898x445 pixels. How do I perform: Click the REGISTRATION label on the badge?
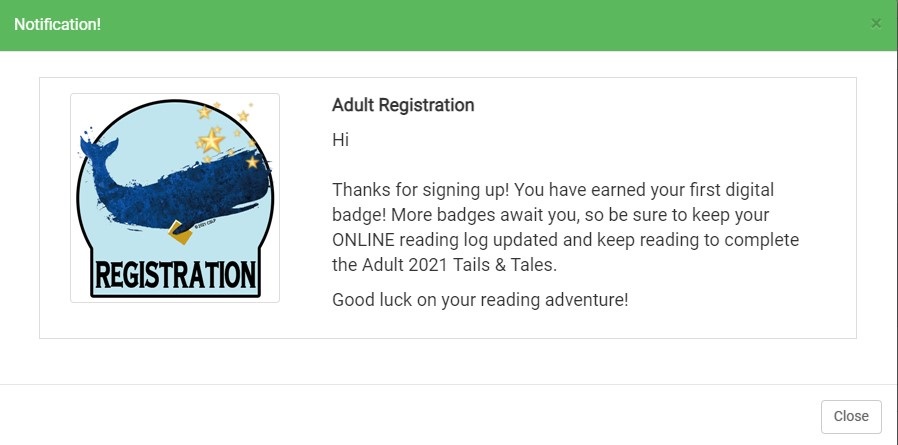(175, 275)
